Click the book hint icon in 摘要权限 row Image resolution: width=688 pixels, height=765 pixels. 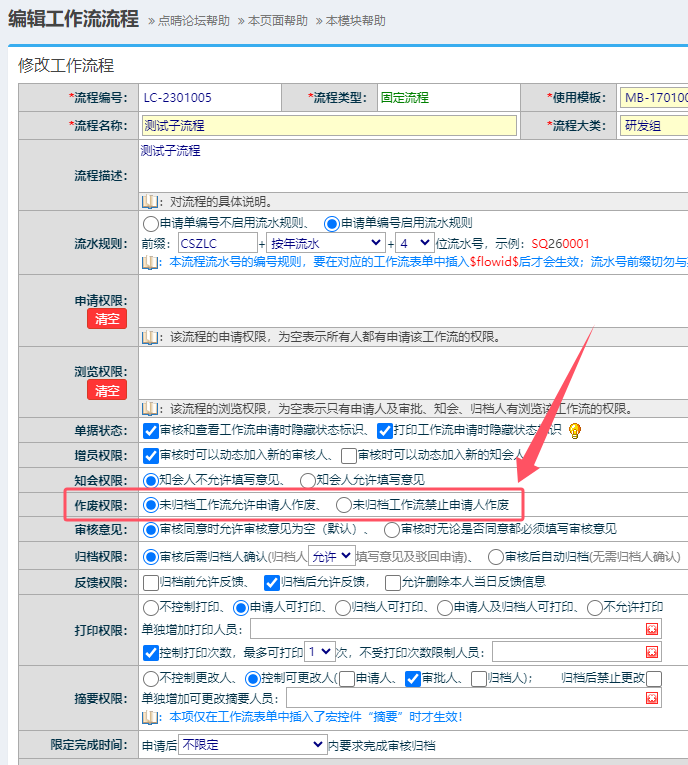click(150, 717)
